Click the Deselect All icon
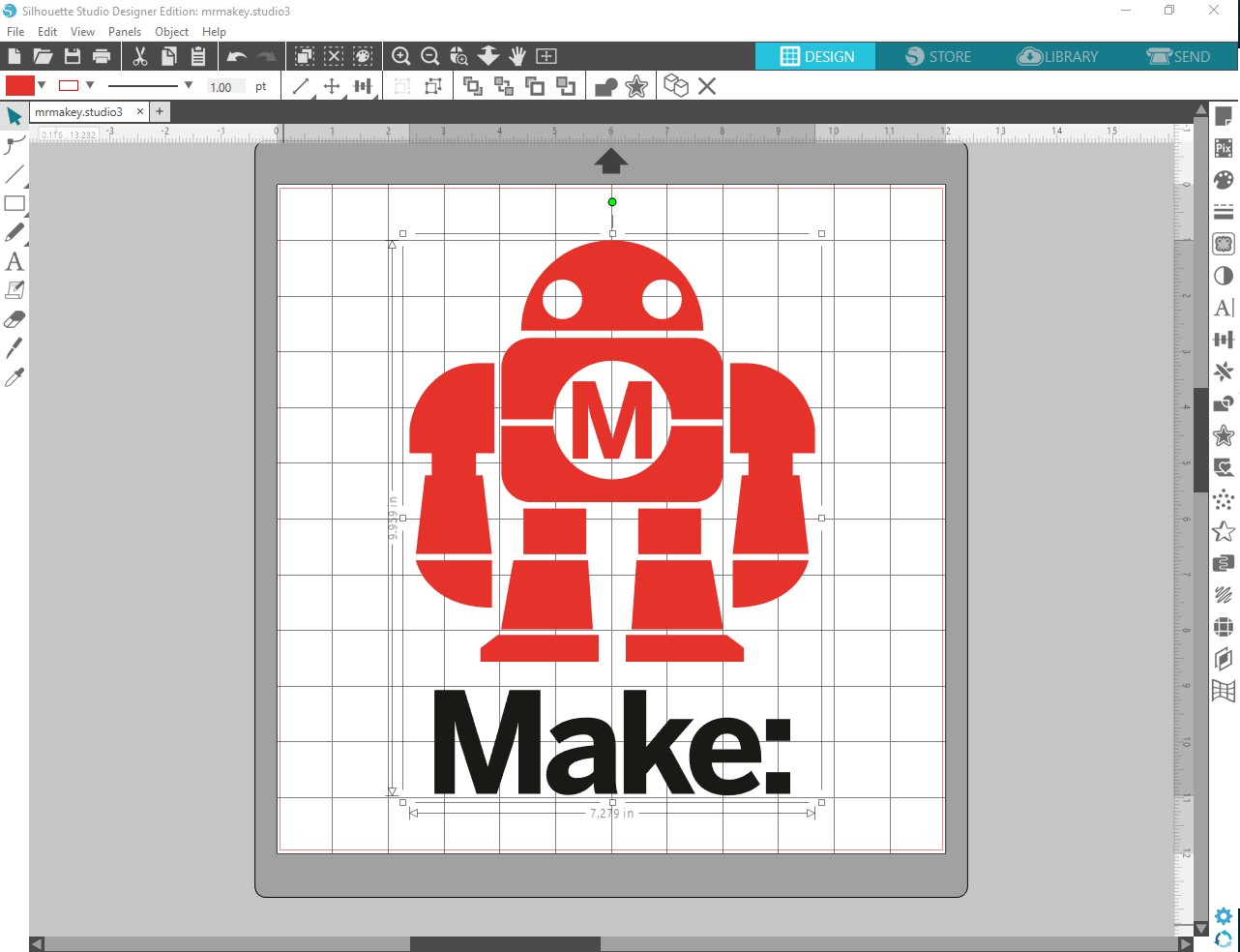 tap(334, 56)
